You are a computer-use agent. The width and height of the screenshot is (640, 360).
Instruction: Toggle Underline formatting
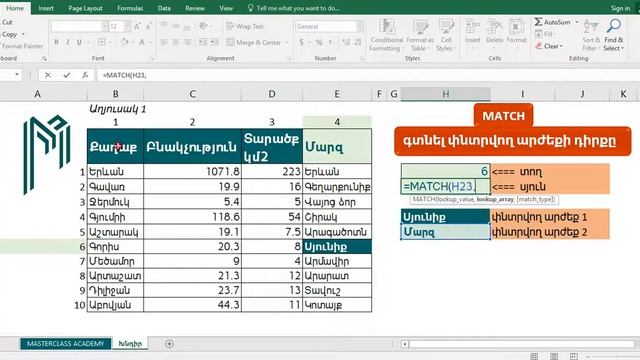79,42
